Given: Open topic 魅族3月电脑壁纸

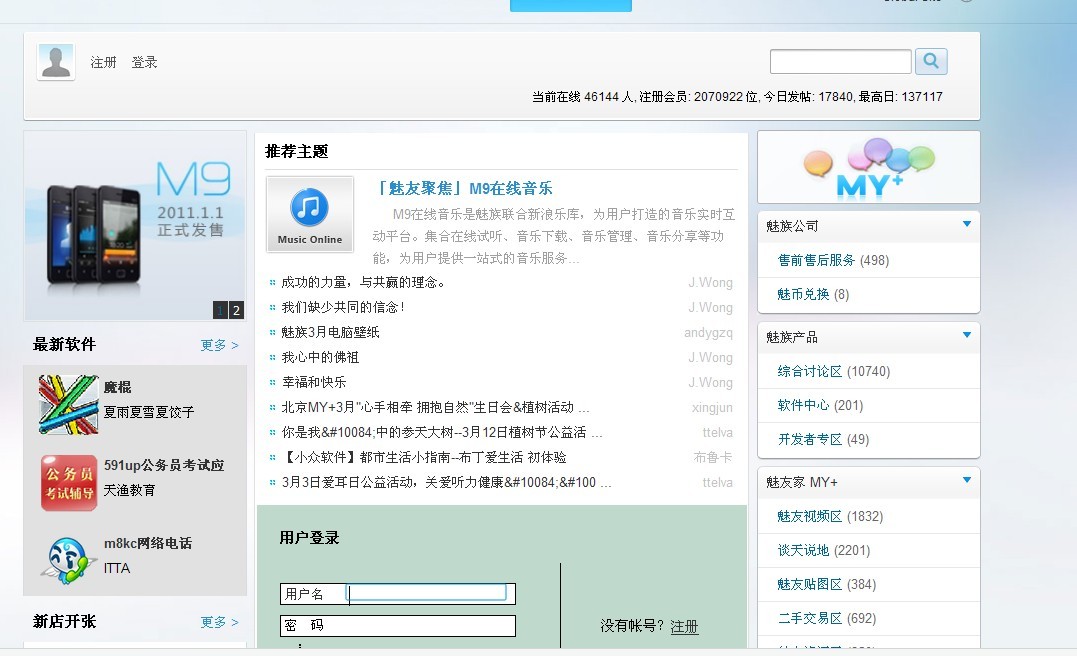Looking at the screenshot, I should [x=330, y=332].
